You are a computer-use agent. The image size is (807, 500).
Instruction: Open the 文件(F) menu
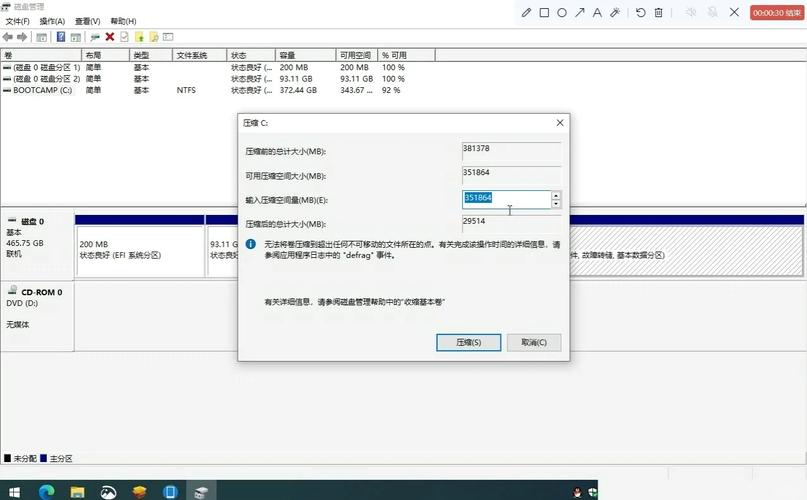tap(17, 21)
